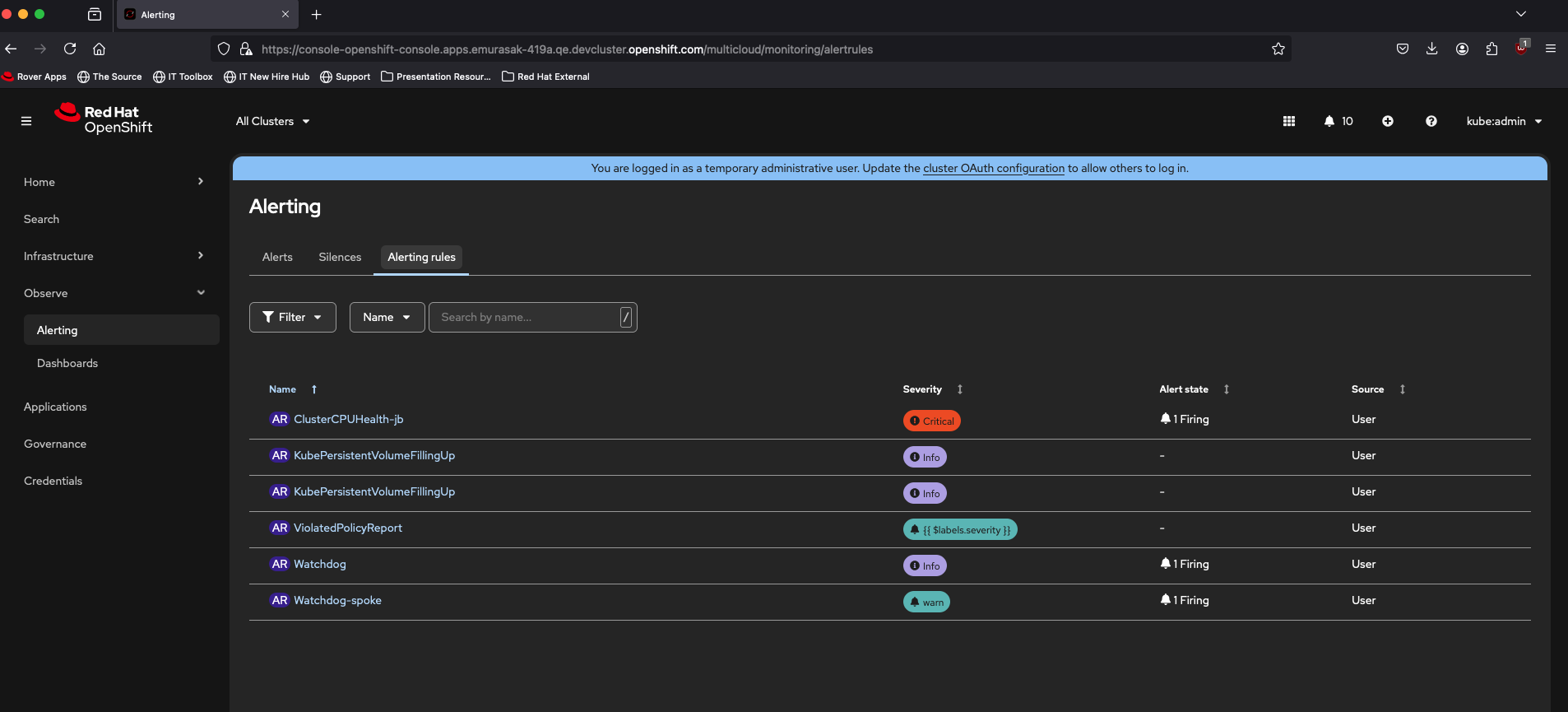Open the Rover Apps bookmark
Image resolution: width=1568 pixels, height=712 pixels.
35,77
